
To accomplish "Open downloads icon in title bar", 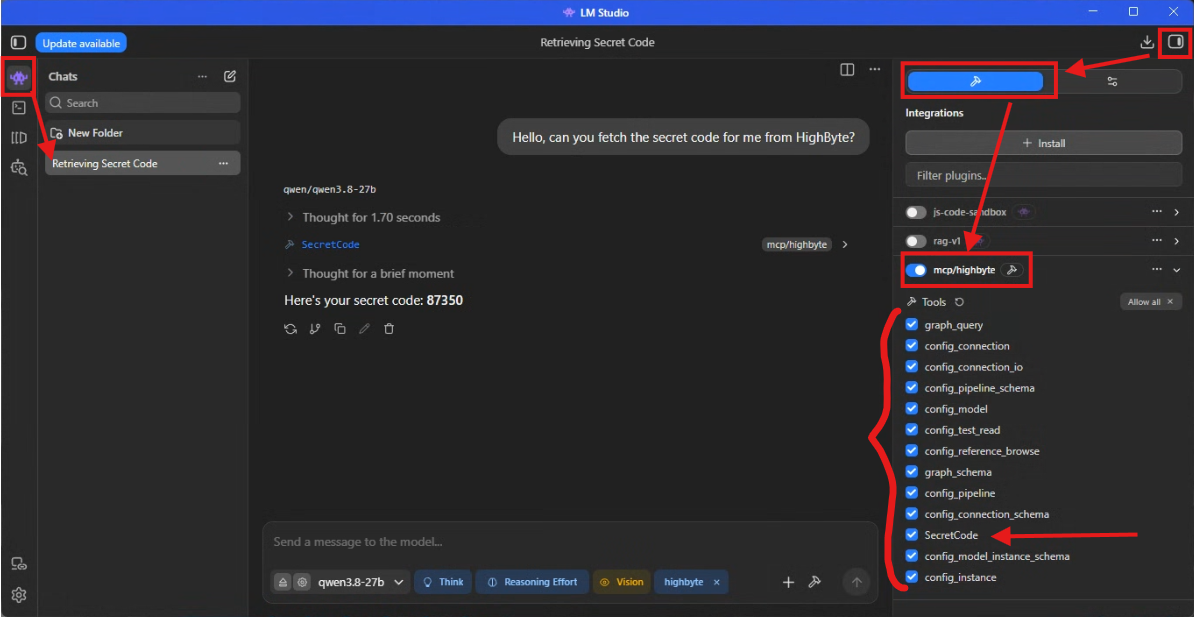I will point(1147,43).
